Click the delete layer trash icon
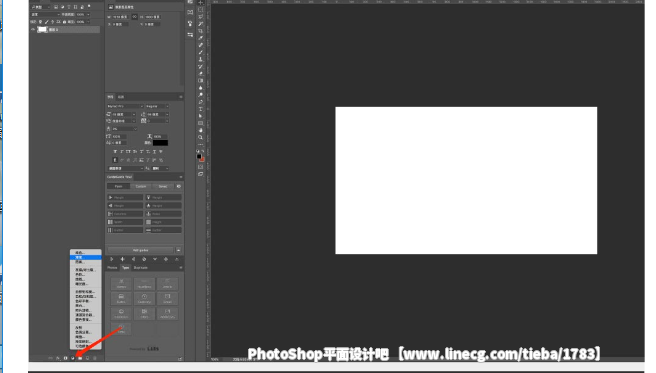656x373 pixels. pos(95,358)
